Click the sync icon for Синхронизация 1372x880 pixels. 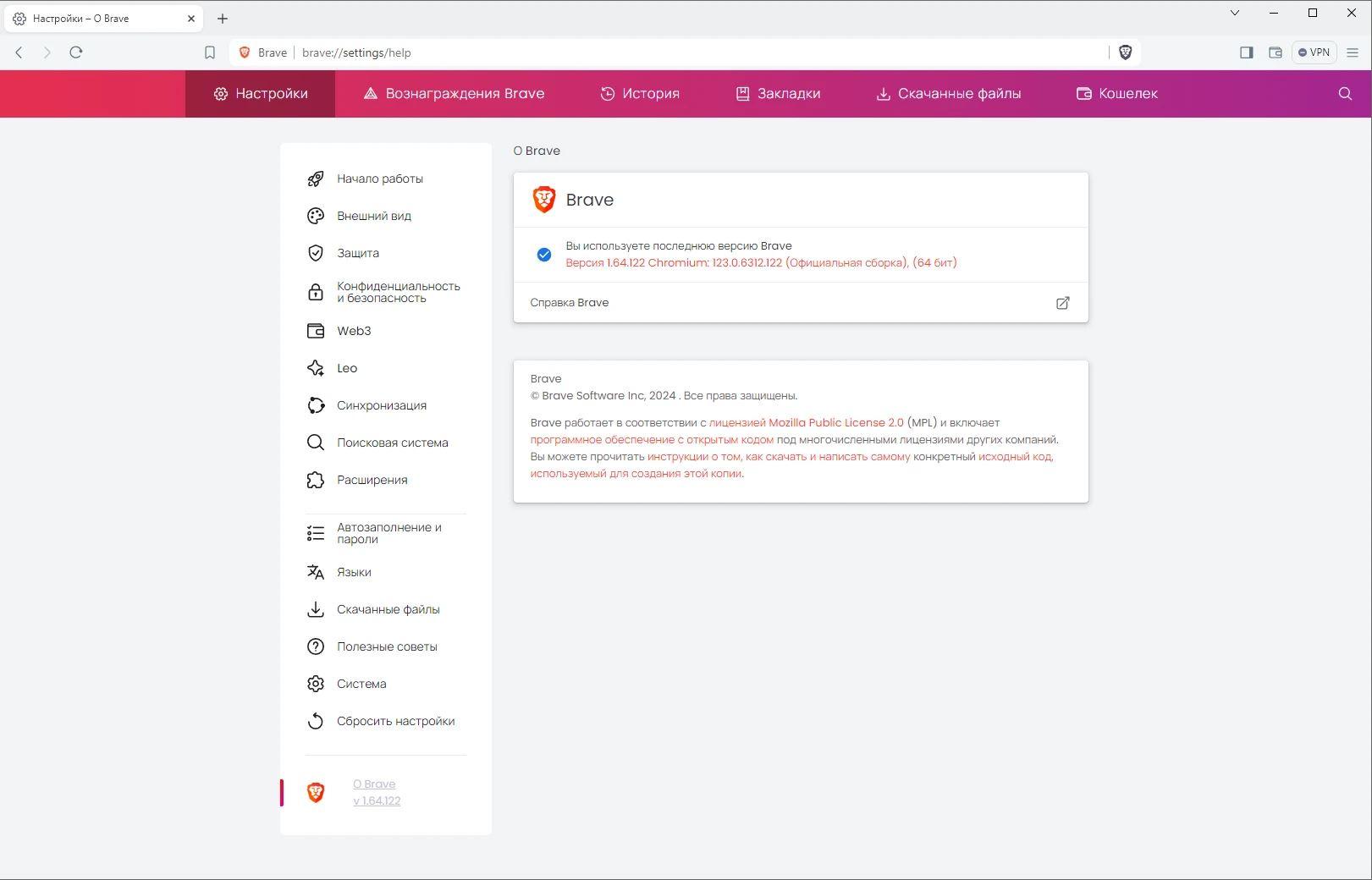point(316,406)
